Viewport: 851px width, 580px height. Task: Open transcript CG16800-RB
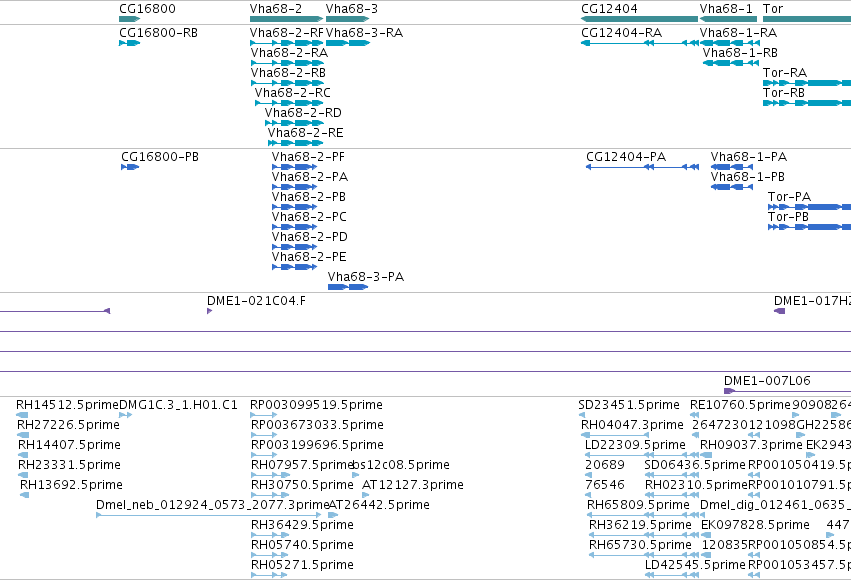tap(158, 33)
